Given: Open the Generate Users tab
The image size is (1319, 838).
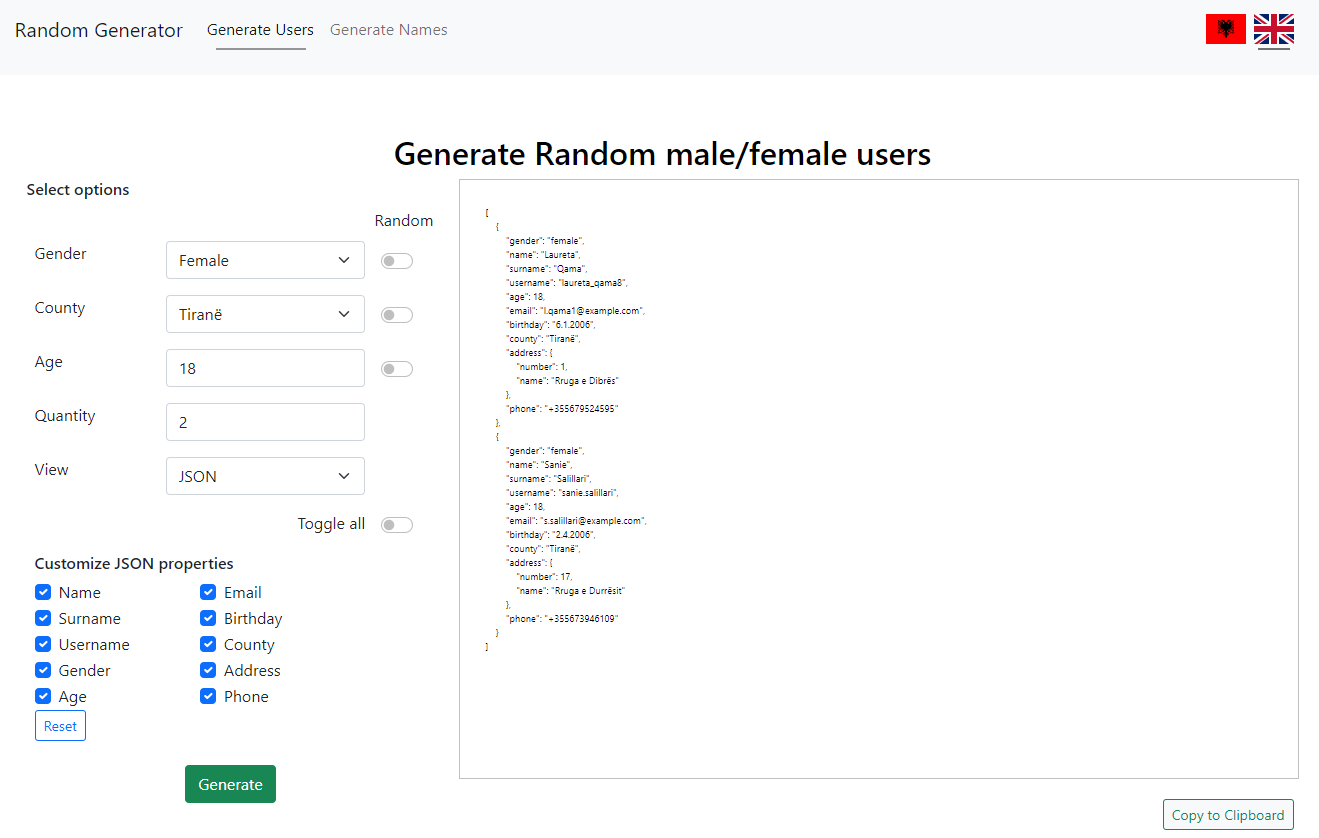Looking at the screenshot, I should [260, 30].
